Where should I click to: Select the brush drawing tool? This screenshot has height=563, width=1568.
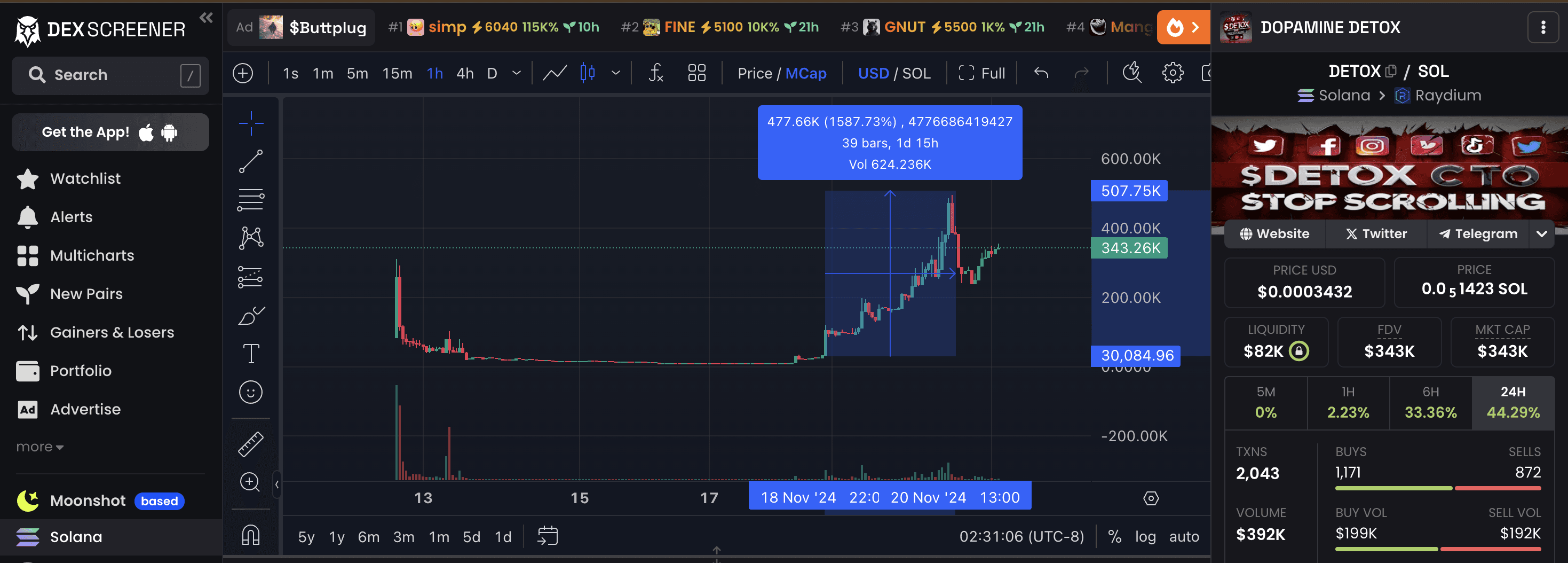click(x=251, y=316)
